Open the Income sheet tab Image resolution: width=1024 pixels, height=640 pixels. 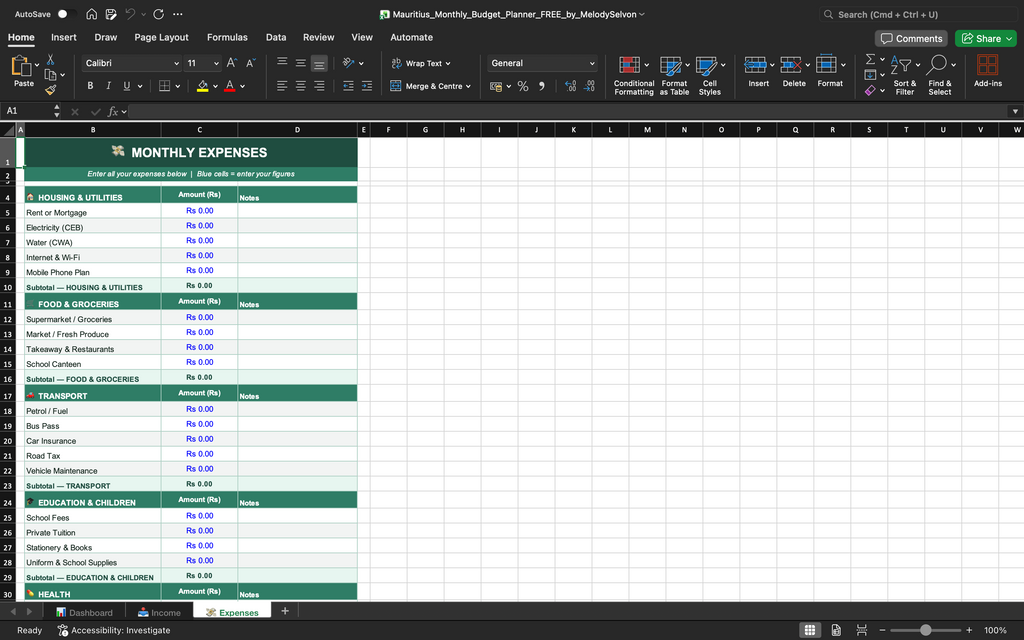(x=159, y=612)
